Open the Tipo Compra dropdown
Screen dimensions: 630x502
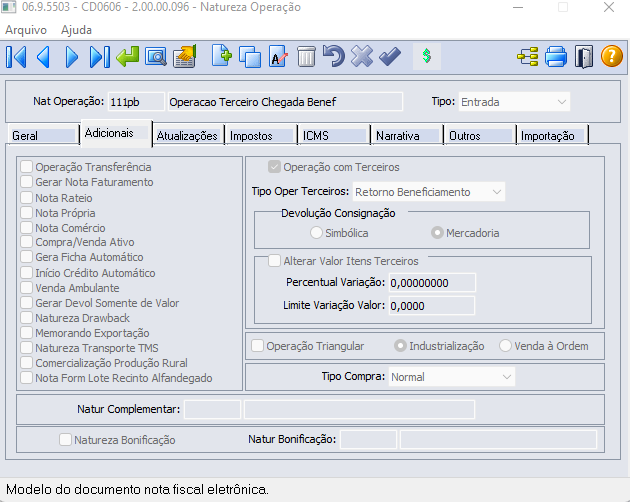452,377
